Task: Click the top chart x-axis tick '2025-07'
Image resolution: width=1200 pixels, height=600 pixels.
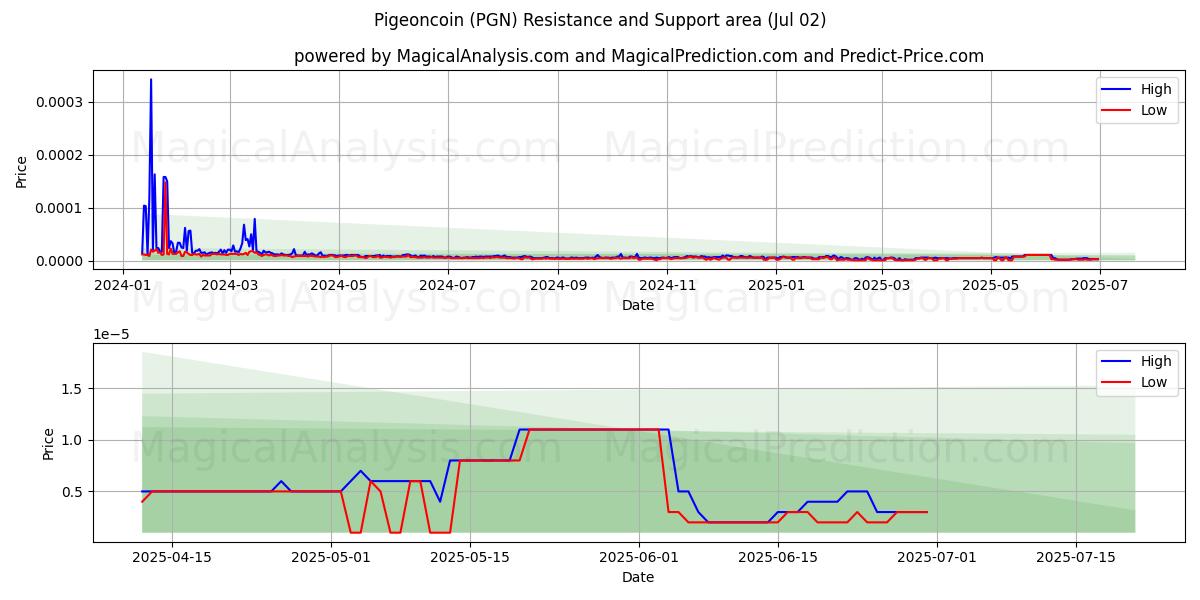Action: click(1100, 284)
